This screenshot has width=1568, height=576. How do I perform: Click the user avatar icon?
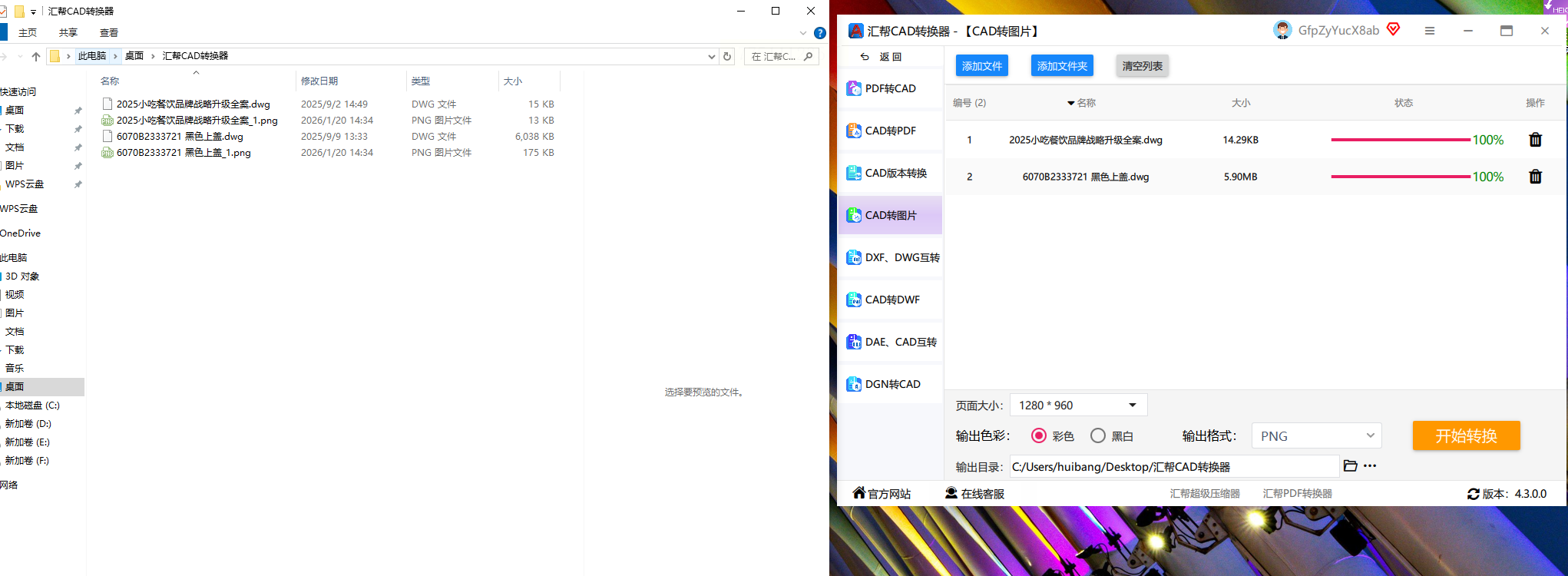tap(1282, 31)
